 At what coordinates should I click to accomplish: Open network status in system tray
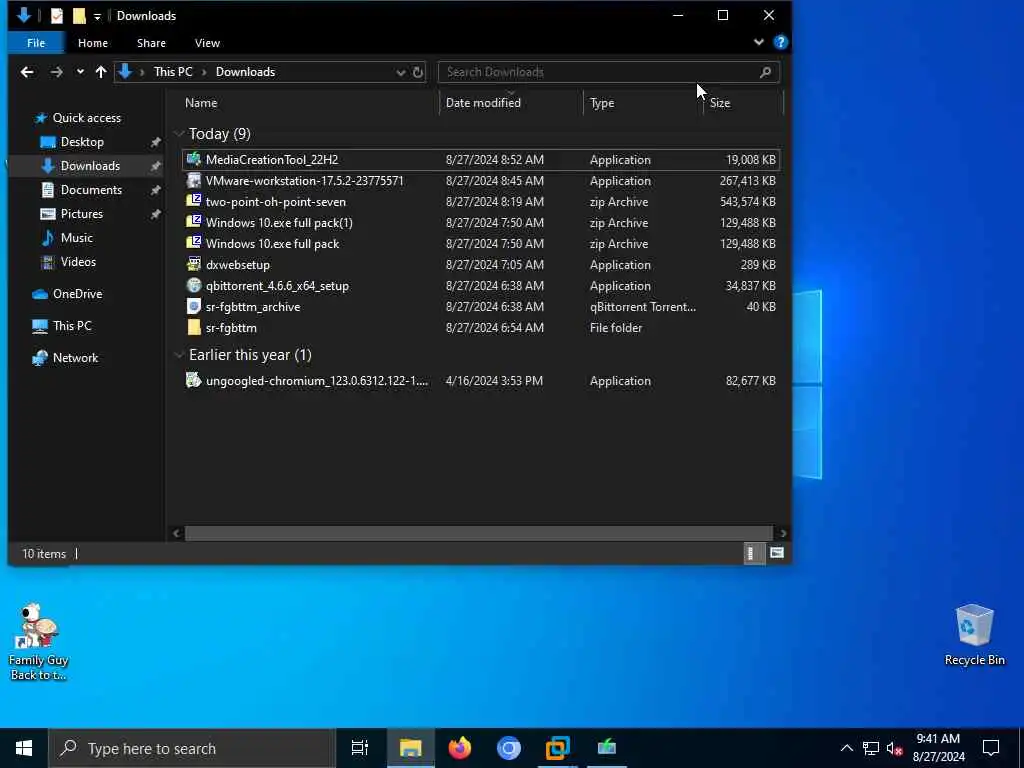[871, 748]
